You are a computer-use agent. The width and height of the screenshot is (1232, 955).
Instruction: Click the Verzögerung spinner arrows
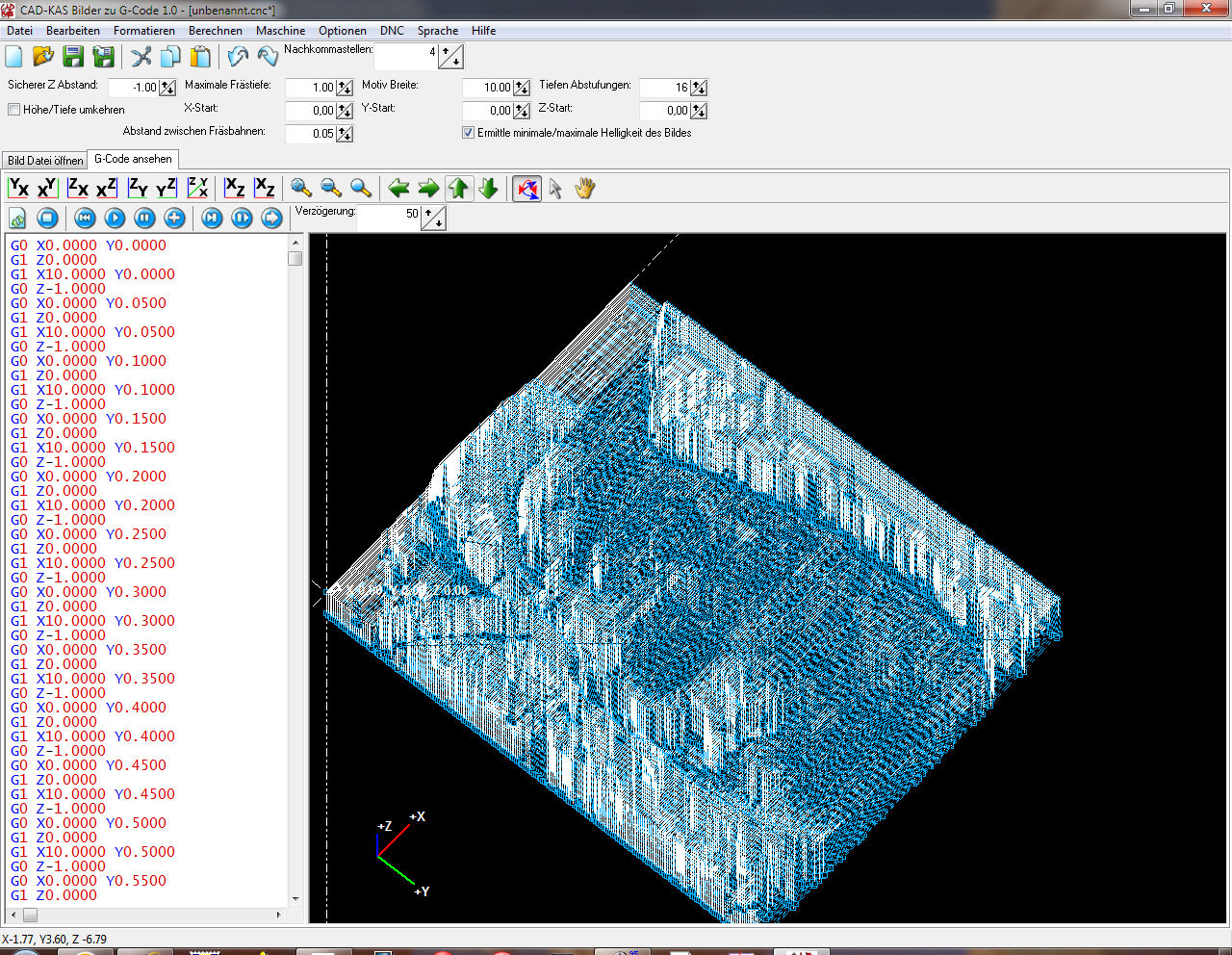coord(433,219)
